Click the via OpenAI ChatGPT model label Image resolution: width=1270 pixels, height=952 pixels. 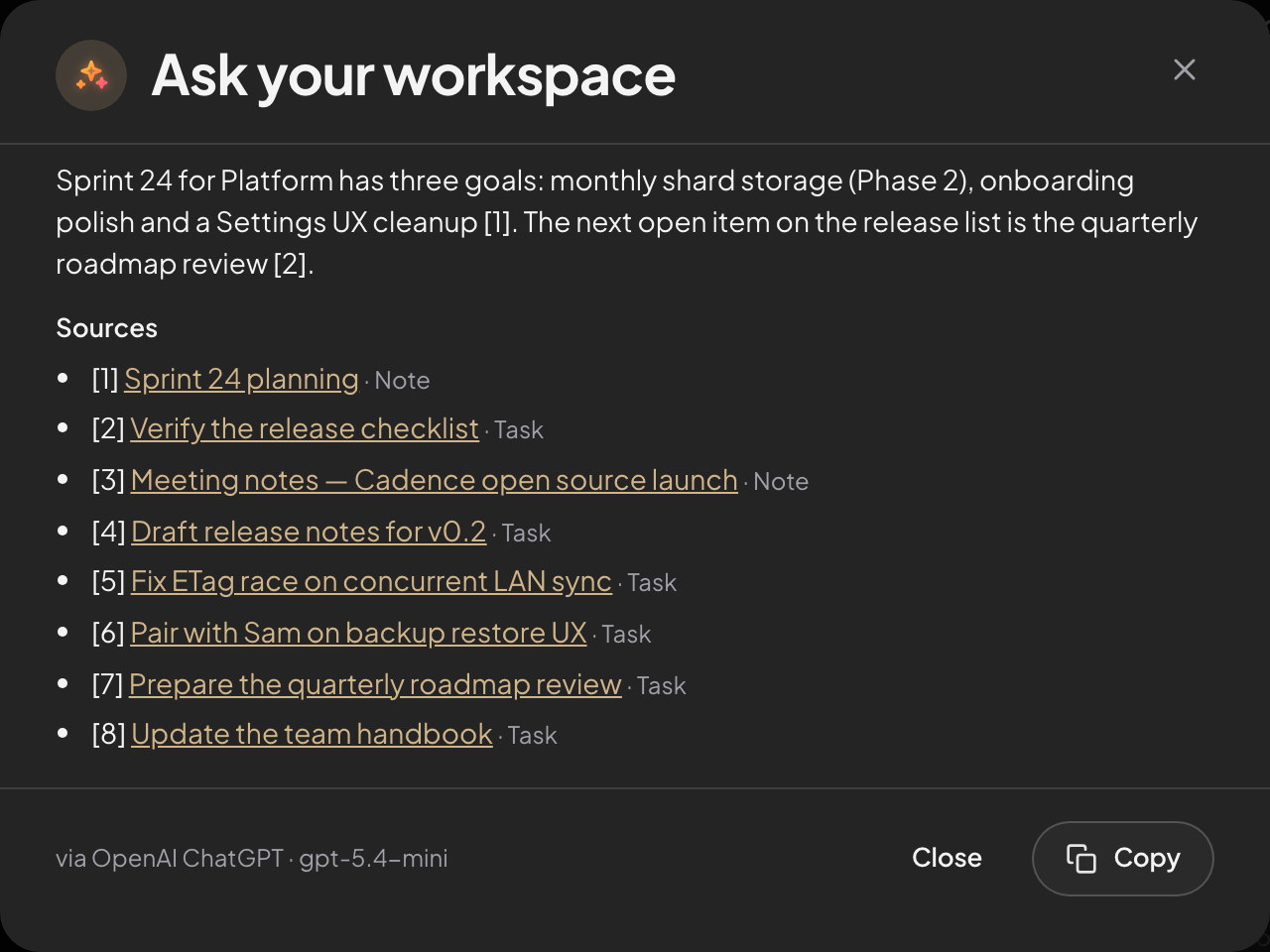(x=252, y=859)
